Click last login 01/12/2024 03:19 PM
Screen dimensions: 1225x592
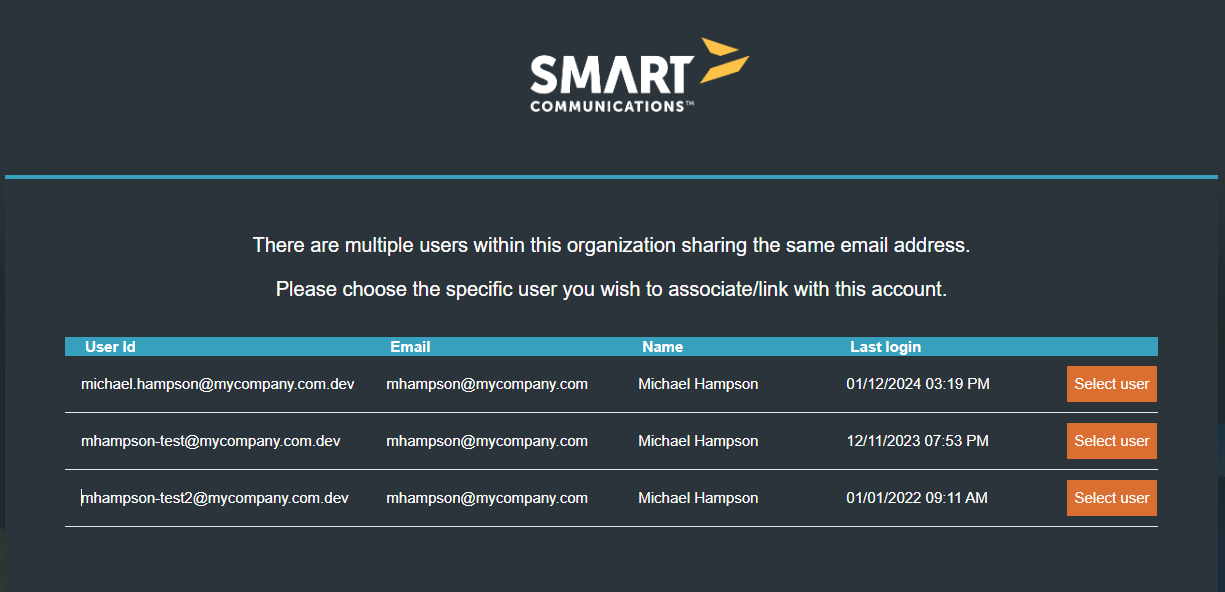[x=917, y=384]
